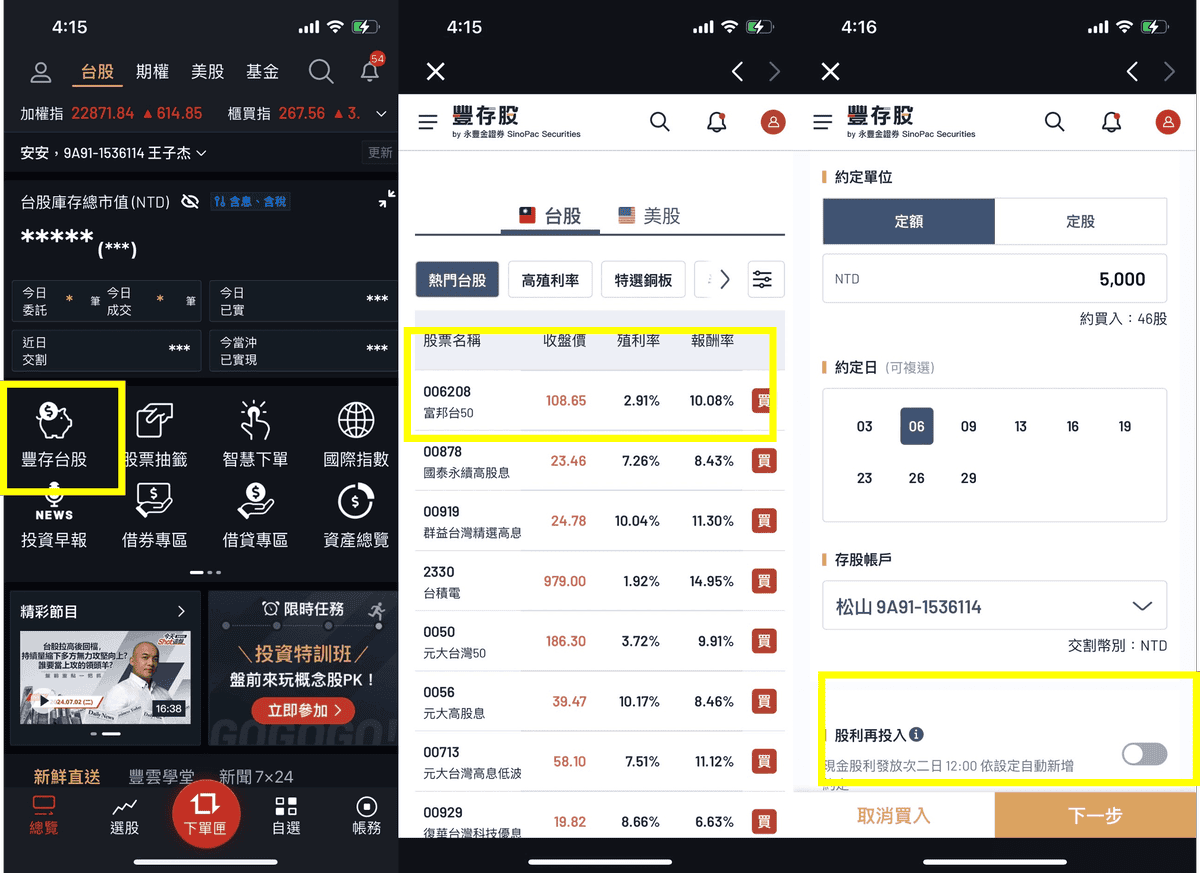The image size is (1200, 873).
Task: Expand the index ticker chevron
Action: [x=381, y=114]
